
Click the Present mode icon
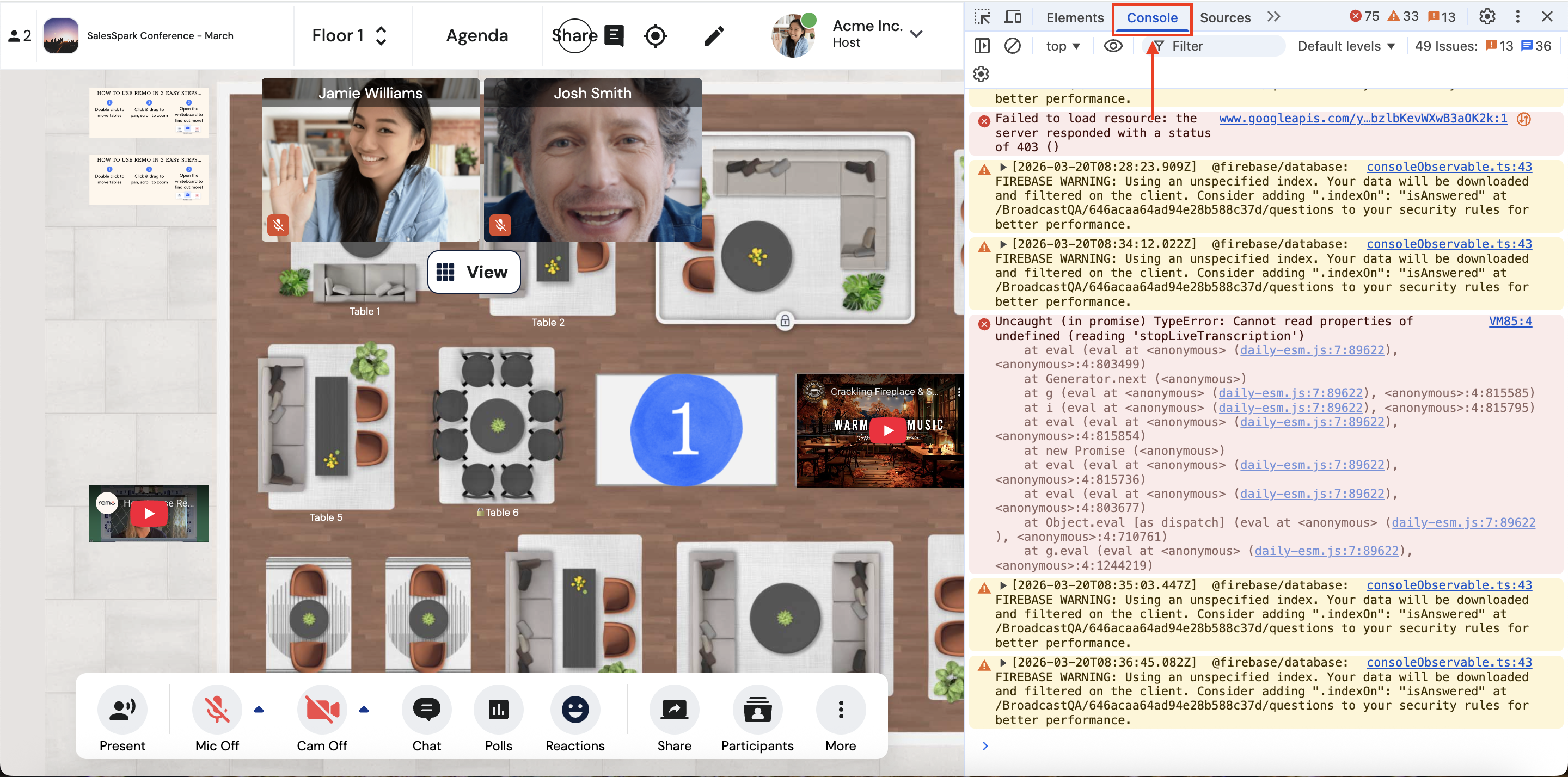point(122,710)
